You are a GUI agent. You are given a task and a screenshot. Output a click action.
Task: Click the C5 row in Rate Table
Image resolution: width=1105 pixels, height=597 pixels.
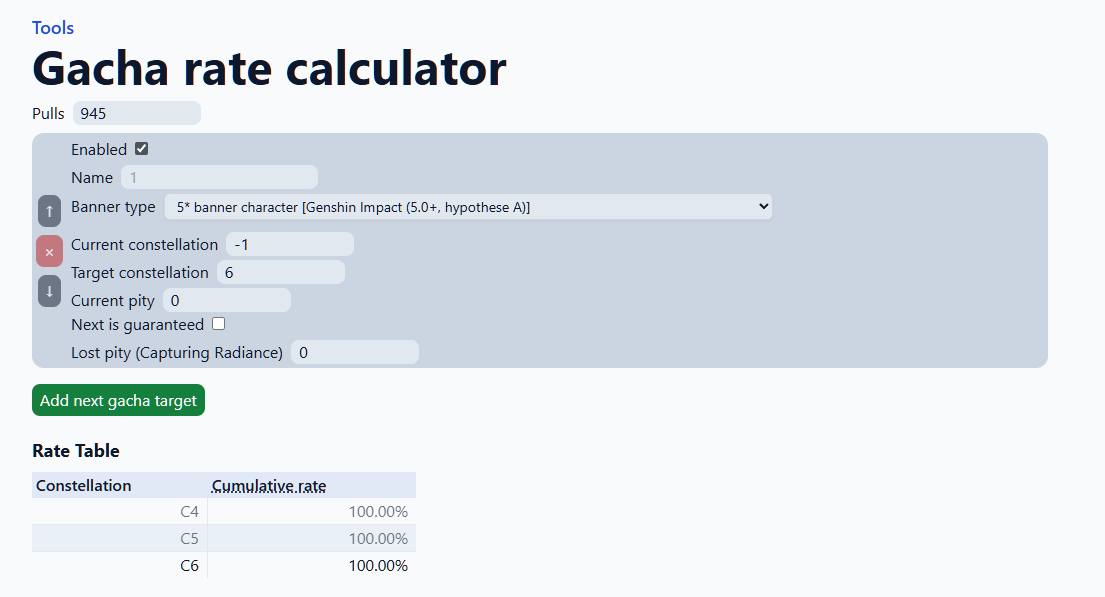click(x=223, y=539)
